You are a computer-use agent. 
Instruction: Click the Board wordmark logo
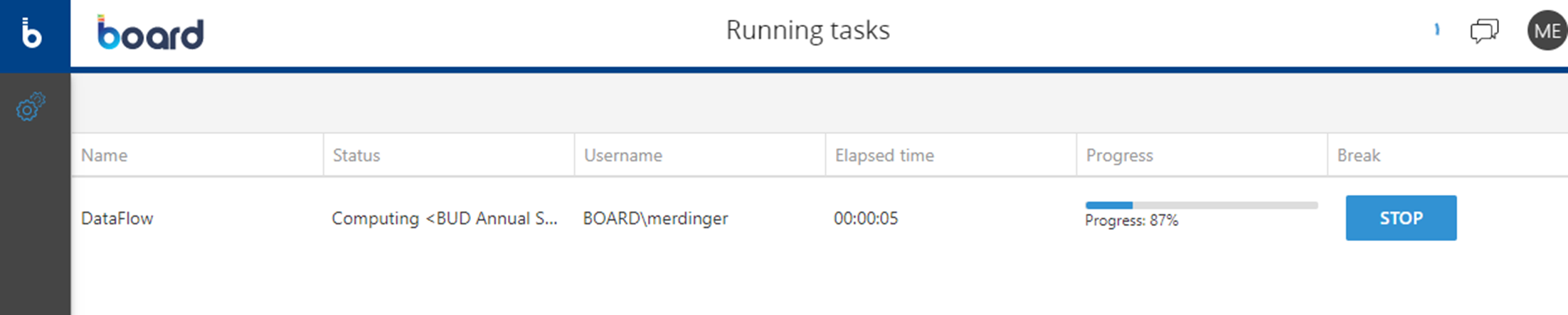click(x=150, y=33)
